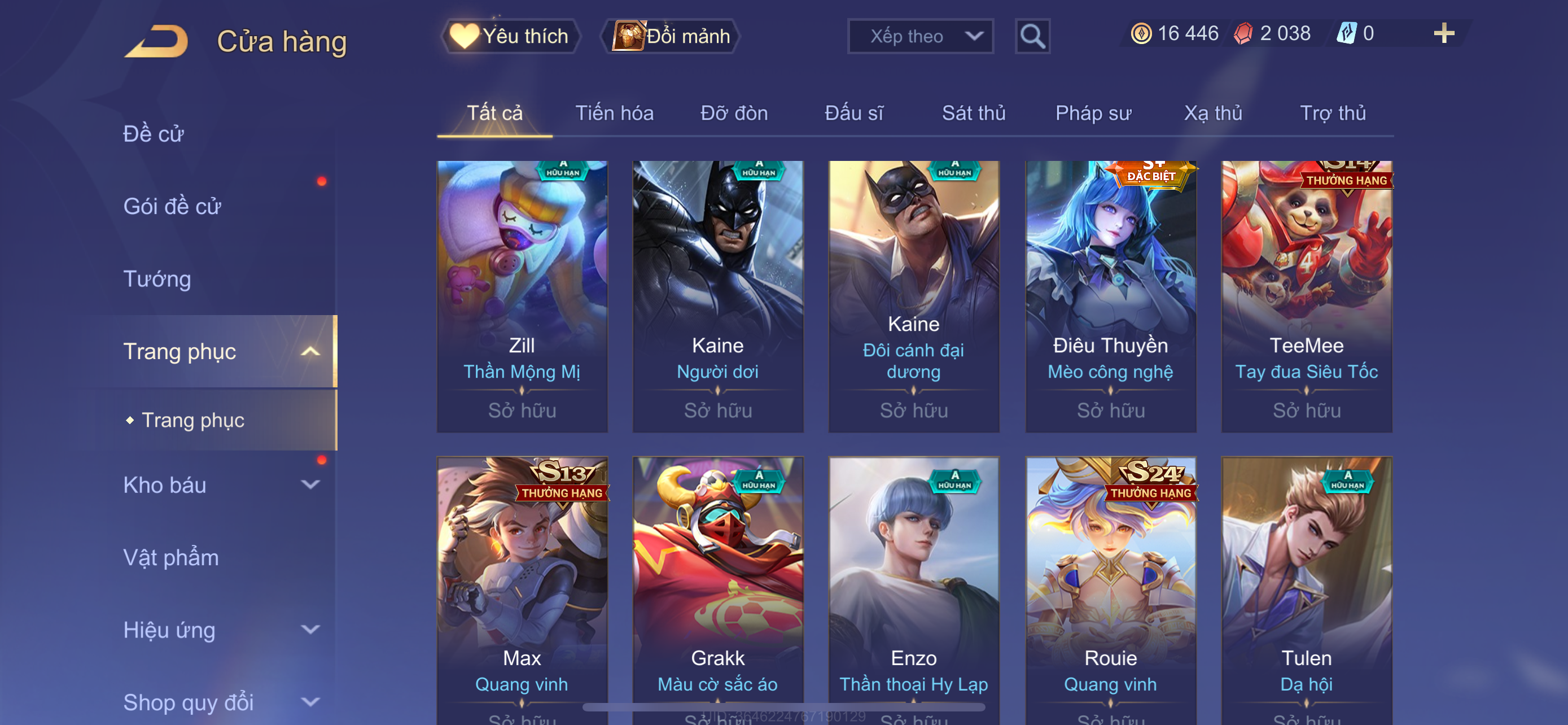This screenshot has width=1568, height=725.
Task: Click the gold coin balance icon
Action: pyautogui.click(x=1141, y=33)
